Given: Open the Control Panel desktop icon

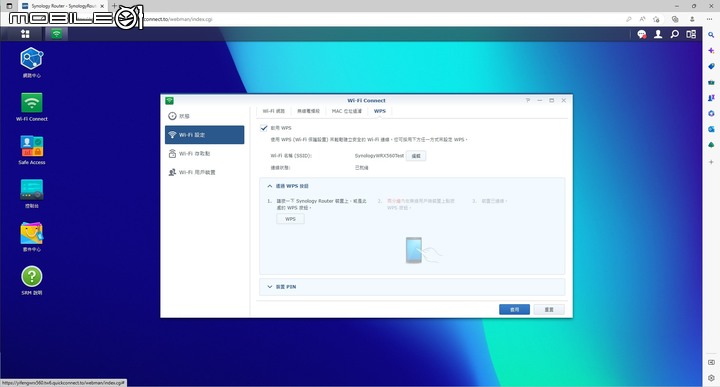Looking at the screenshot, I should (x=32, y=193).
